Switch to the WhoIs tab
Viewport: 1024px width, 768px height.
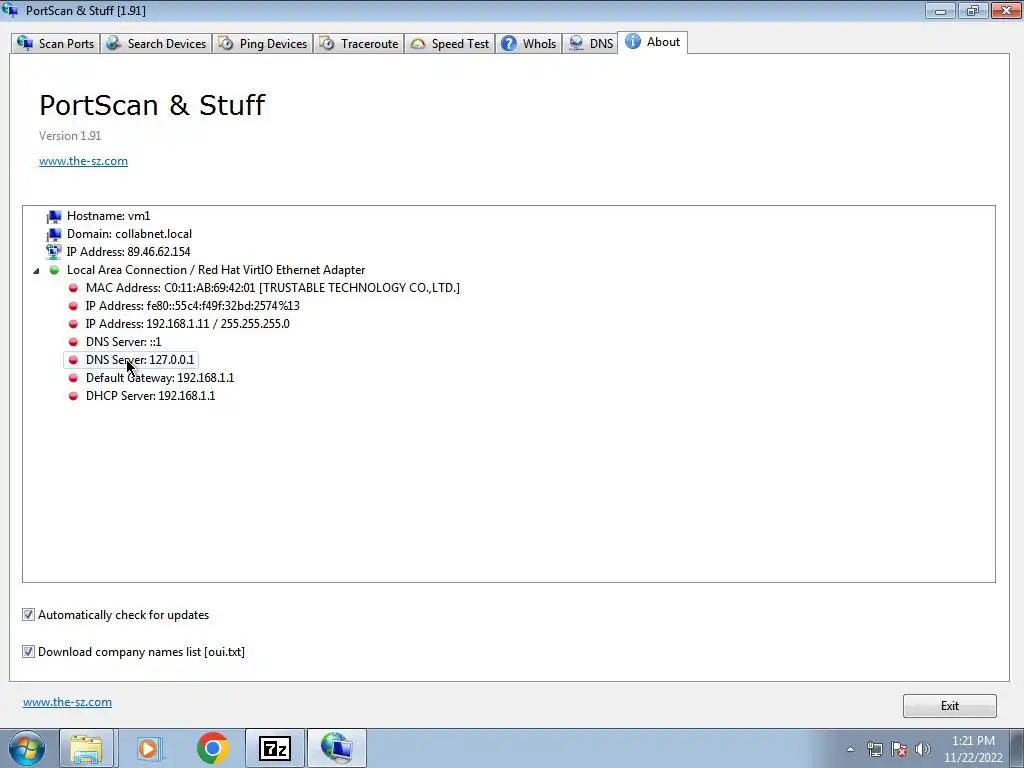(528, 44)
